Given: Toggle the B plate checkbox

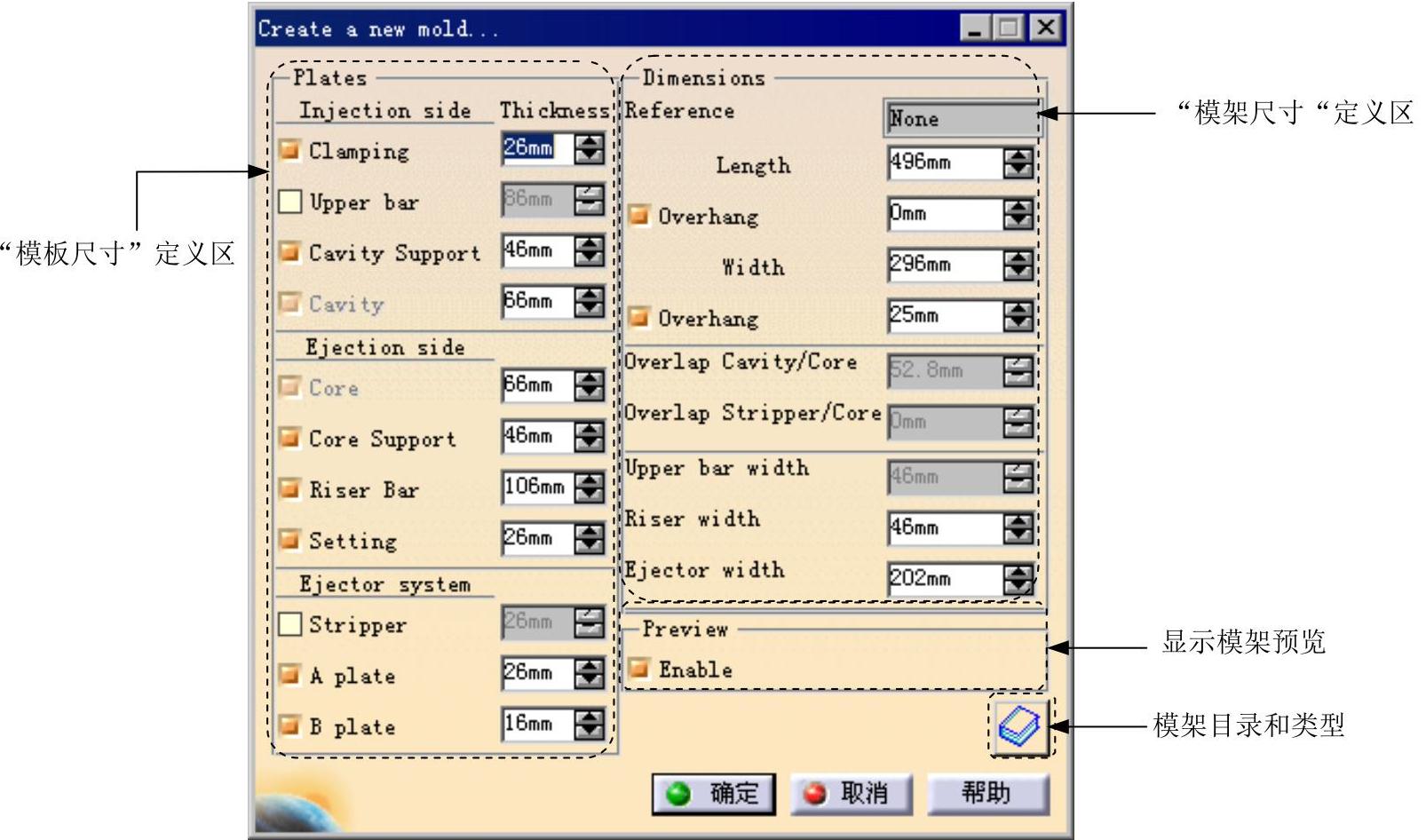Looking at the screenshot, I should pyautogui.click(x=289, y=725).
